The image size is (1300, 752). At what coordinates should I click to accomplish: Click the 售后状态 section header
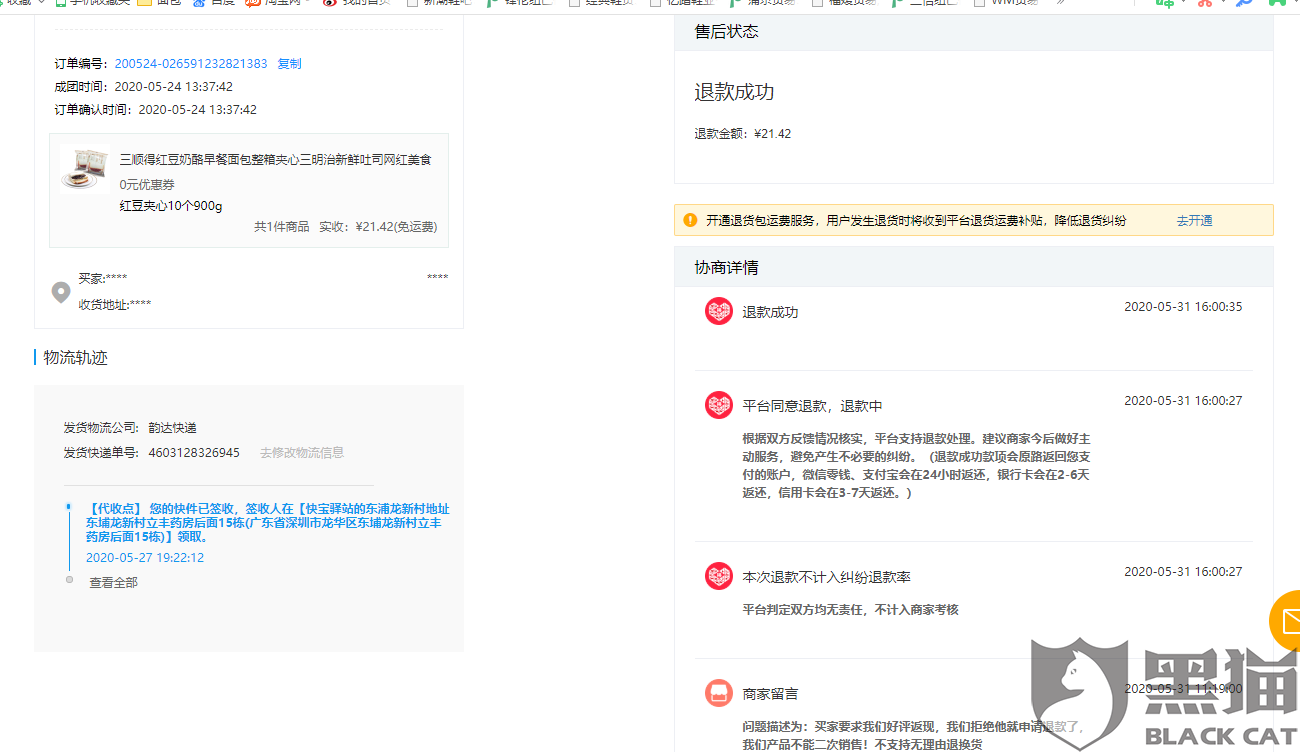(x=973, y=32)
